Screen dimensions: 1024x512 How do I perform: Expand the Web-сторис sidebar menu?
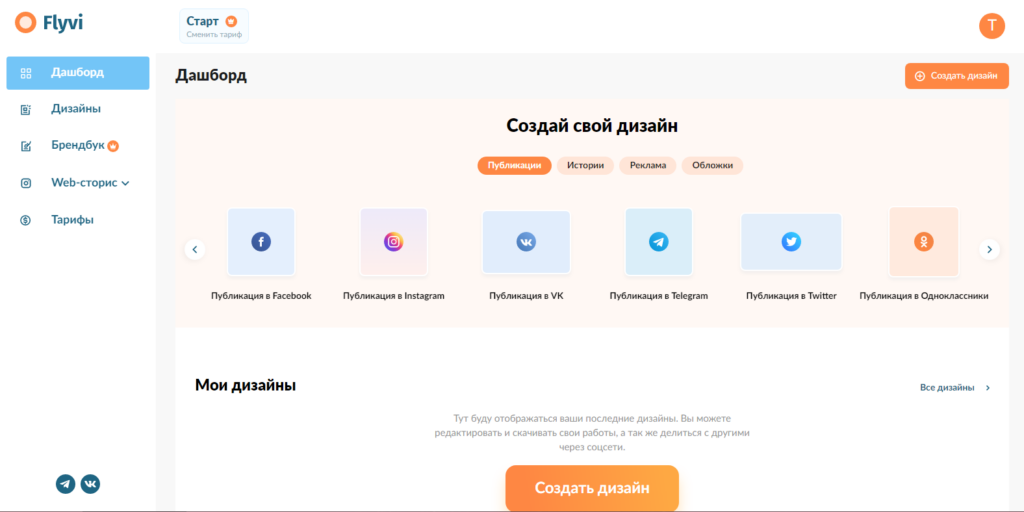(90, 183)
